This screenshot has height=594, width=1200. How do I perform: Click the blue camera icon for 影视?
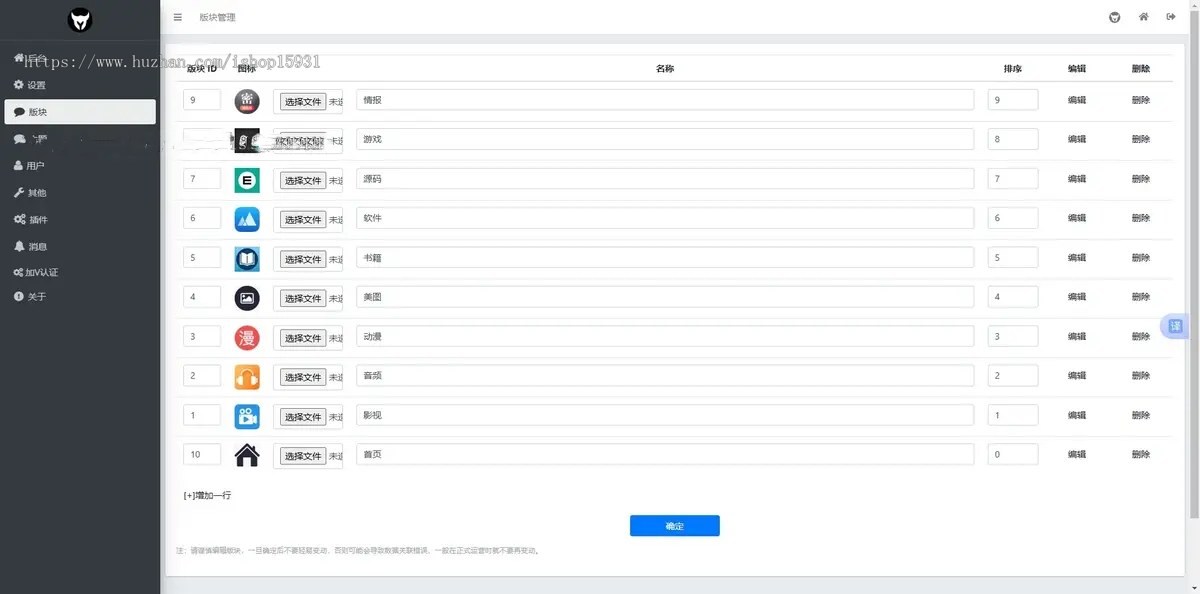247,416
